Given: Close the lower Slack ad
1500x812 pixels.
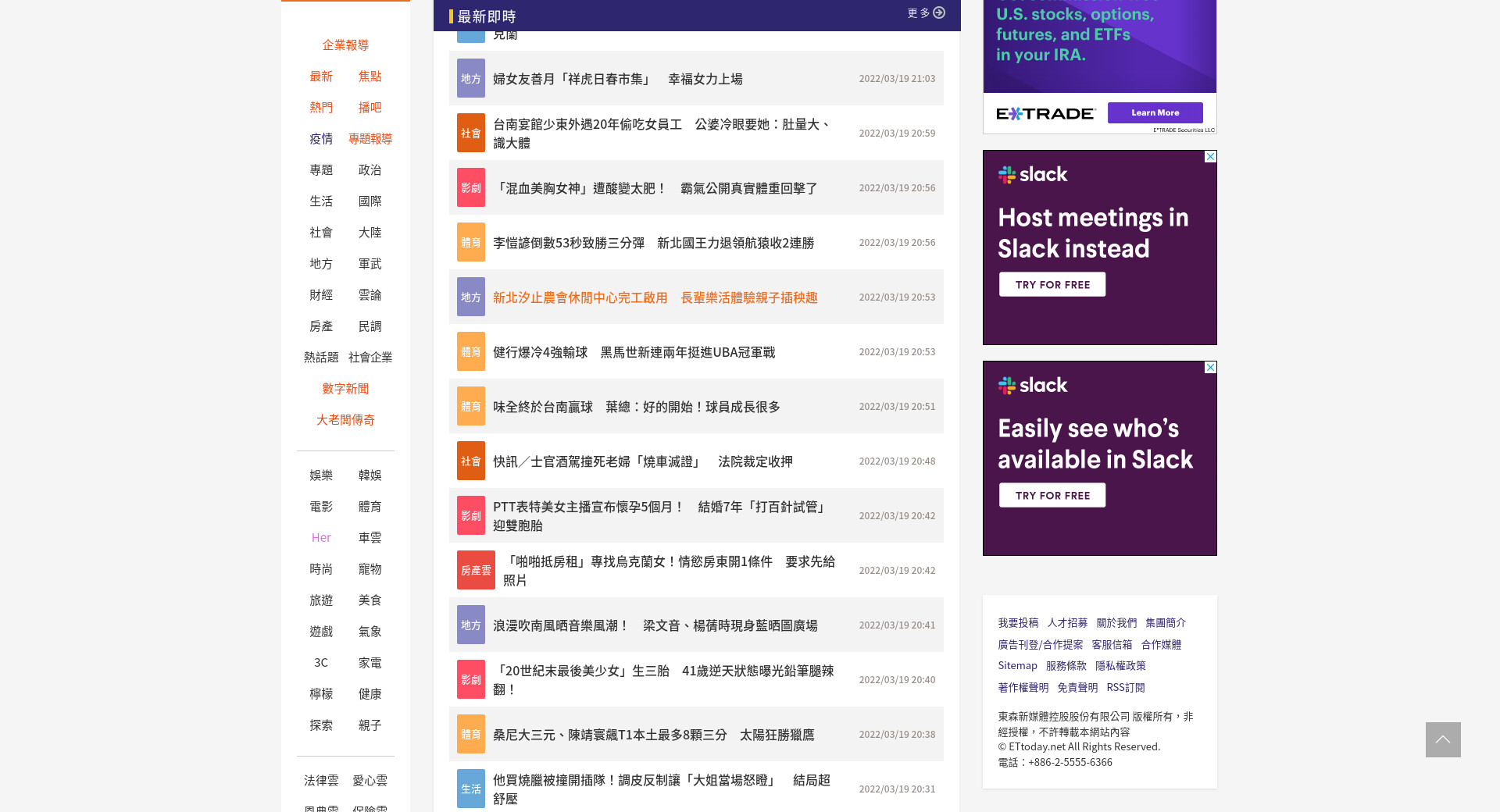Looking at the screenshot, I should [x=1210, y=368].
